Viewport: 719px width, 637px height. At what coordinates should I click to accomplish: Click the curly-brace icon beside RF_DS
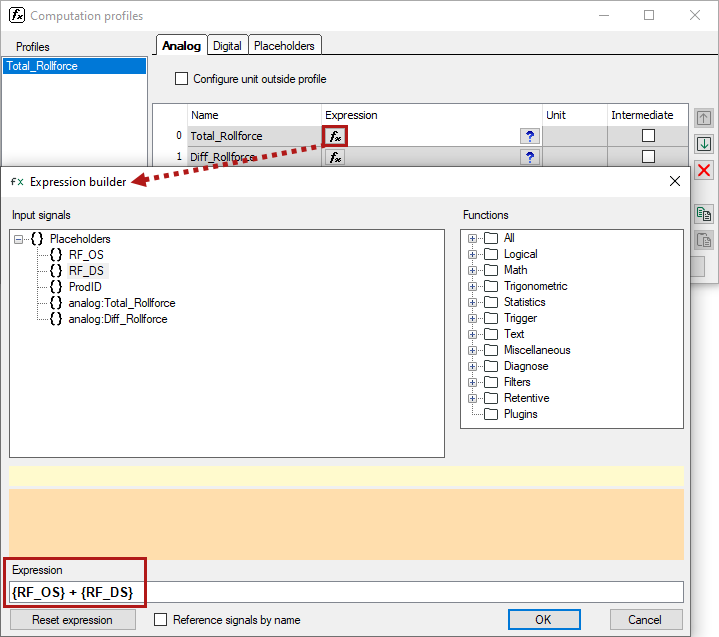(x=56, y=271)
